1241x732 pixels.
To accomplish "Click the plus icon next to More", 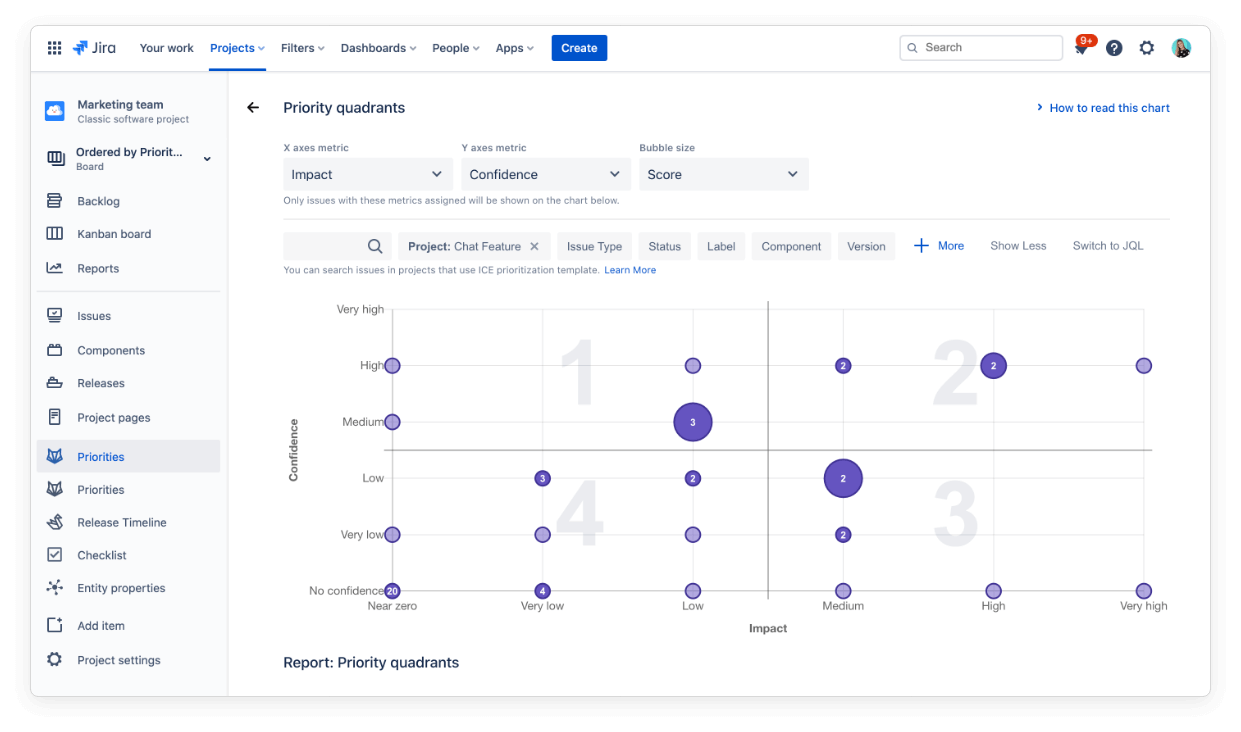I will (x=922, y=246).
